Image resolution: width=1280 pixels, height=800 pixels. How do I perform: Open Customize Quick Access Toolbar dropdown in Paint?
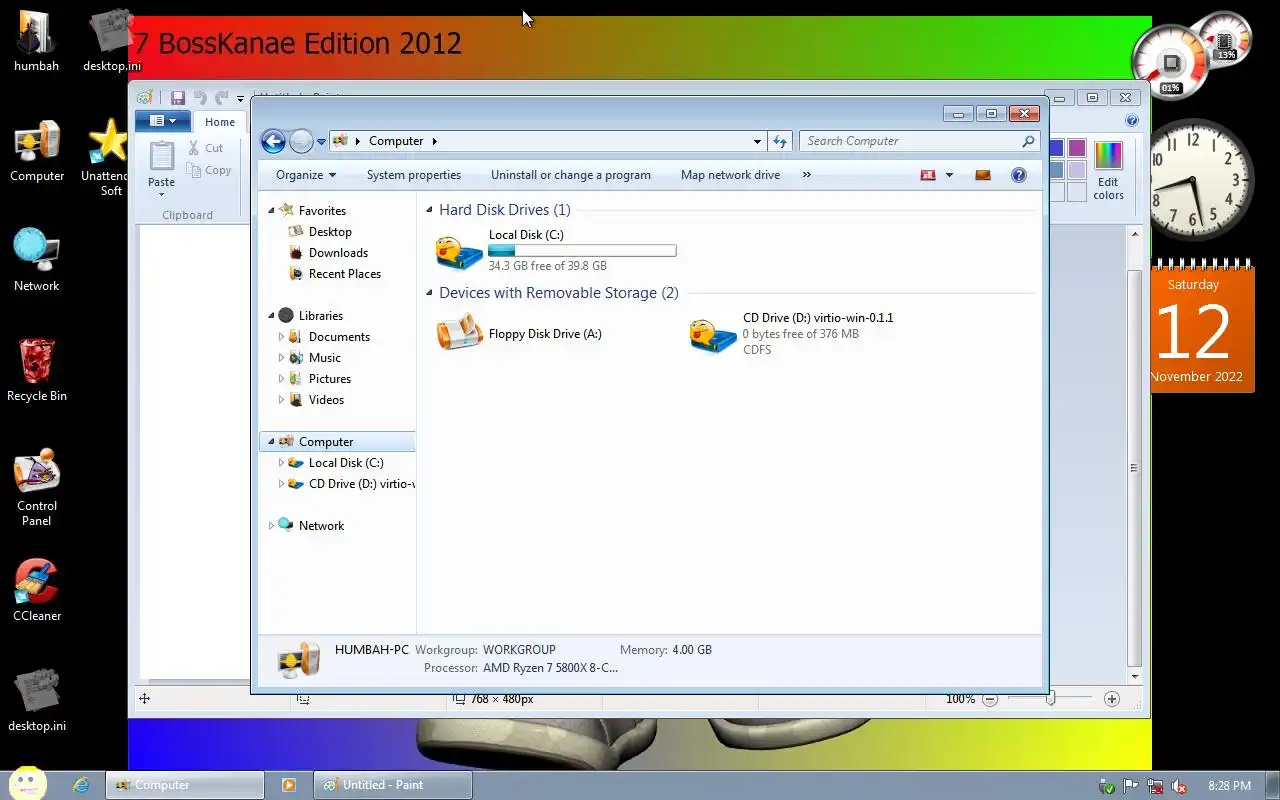241,99
